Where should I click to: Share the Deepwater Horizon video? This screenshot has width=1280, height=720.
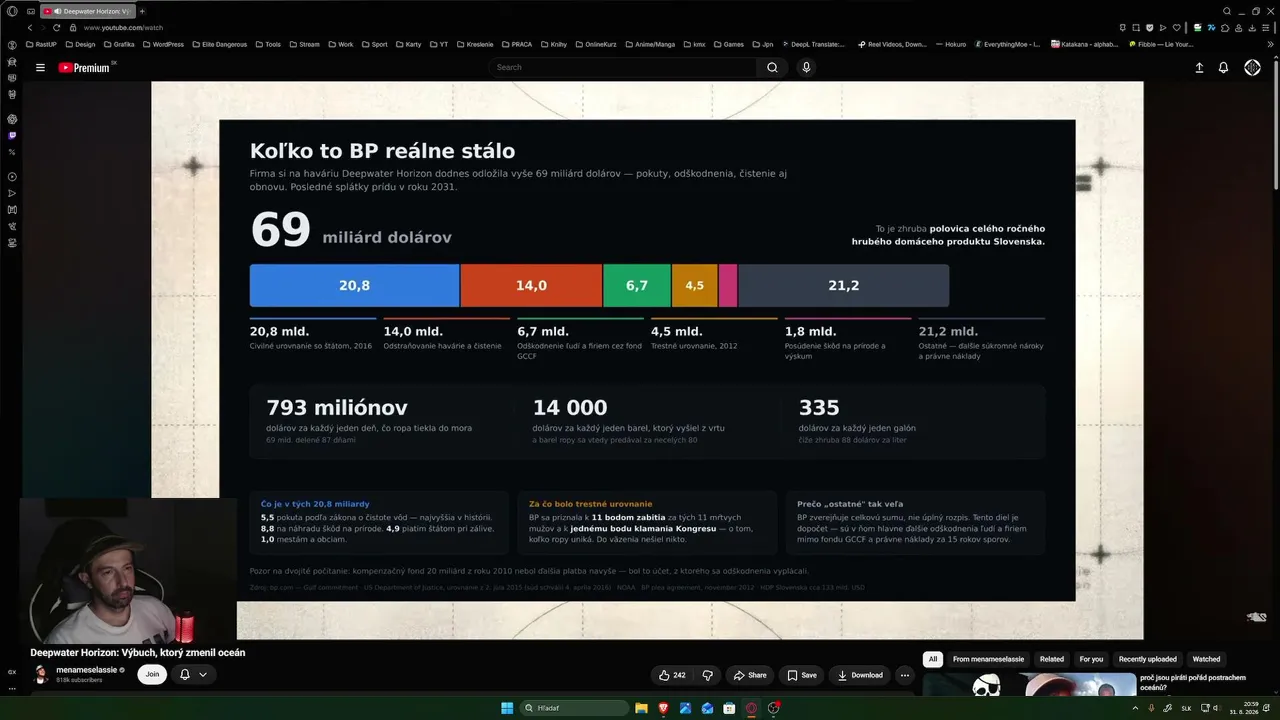(x=750, y=675)
